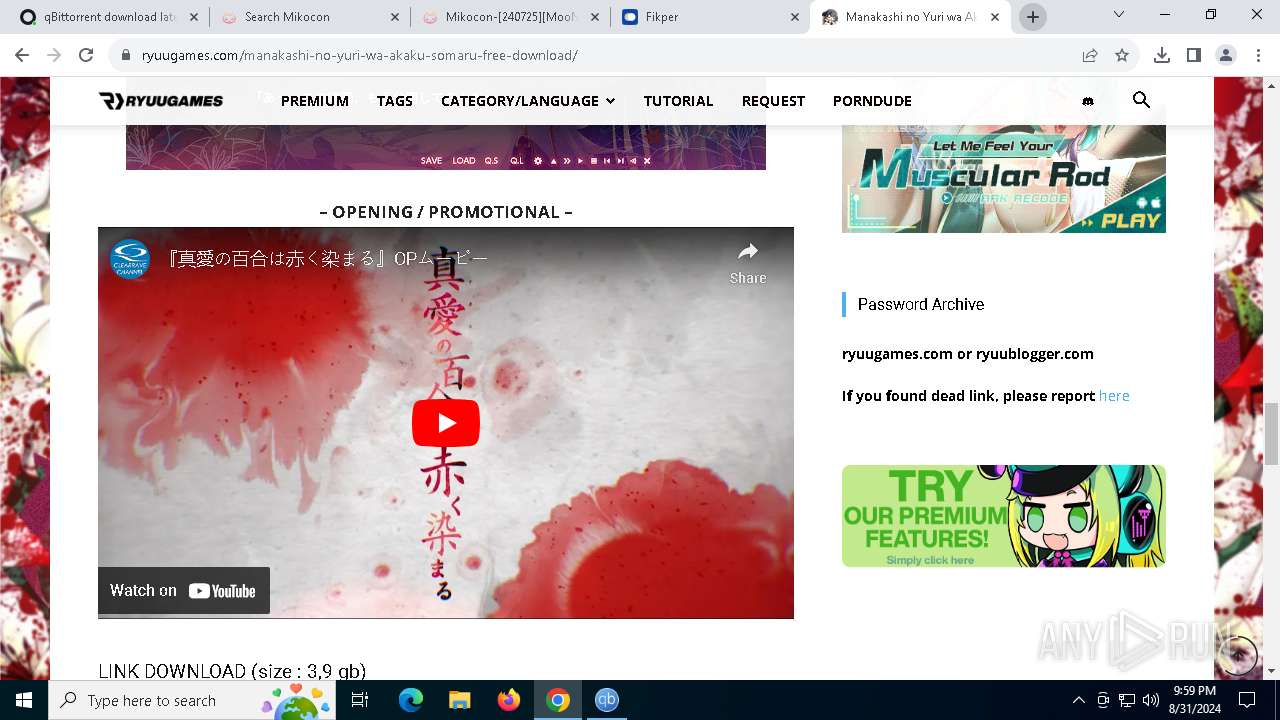The image size is (1280, 720).
Task: Open the Chrome profile avatar
Action: click(x=1225, y=55)
